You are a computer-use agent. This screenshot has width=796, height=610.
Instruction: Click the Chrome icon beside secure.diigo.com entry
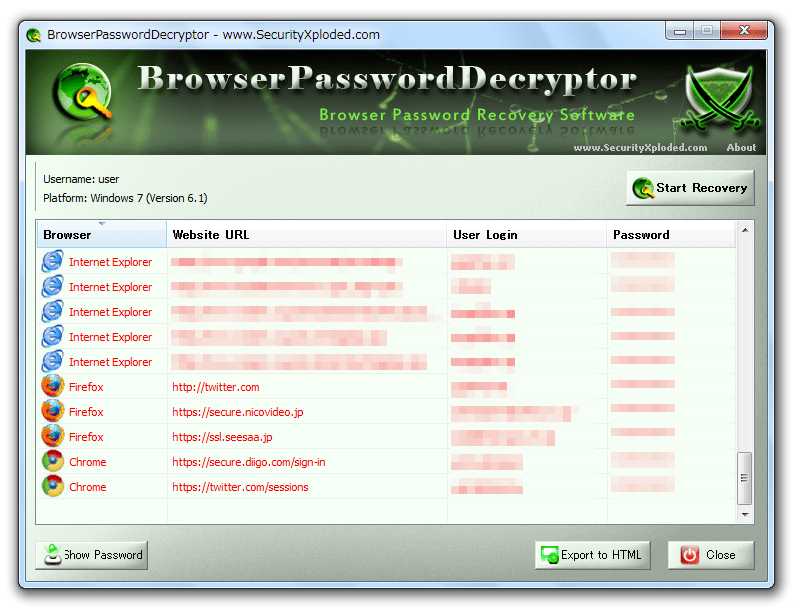point(53,461)
